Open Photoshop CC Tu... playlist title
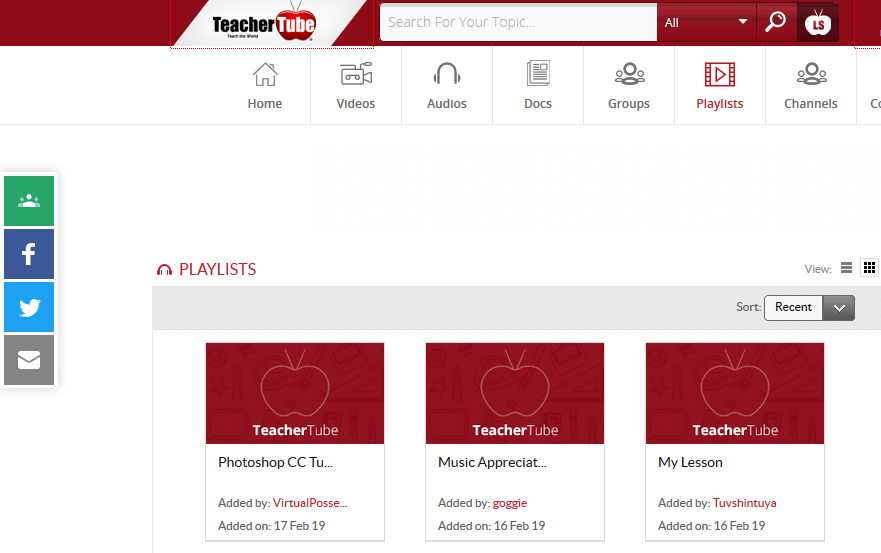 pos(275,463)
